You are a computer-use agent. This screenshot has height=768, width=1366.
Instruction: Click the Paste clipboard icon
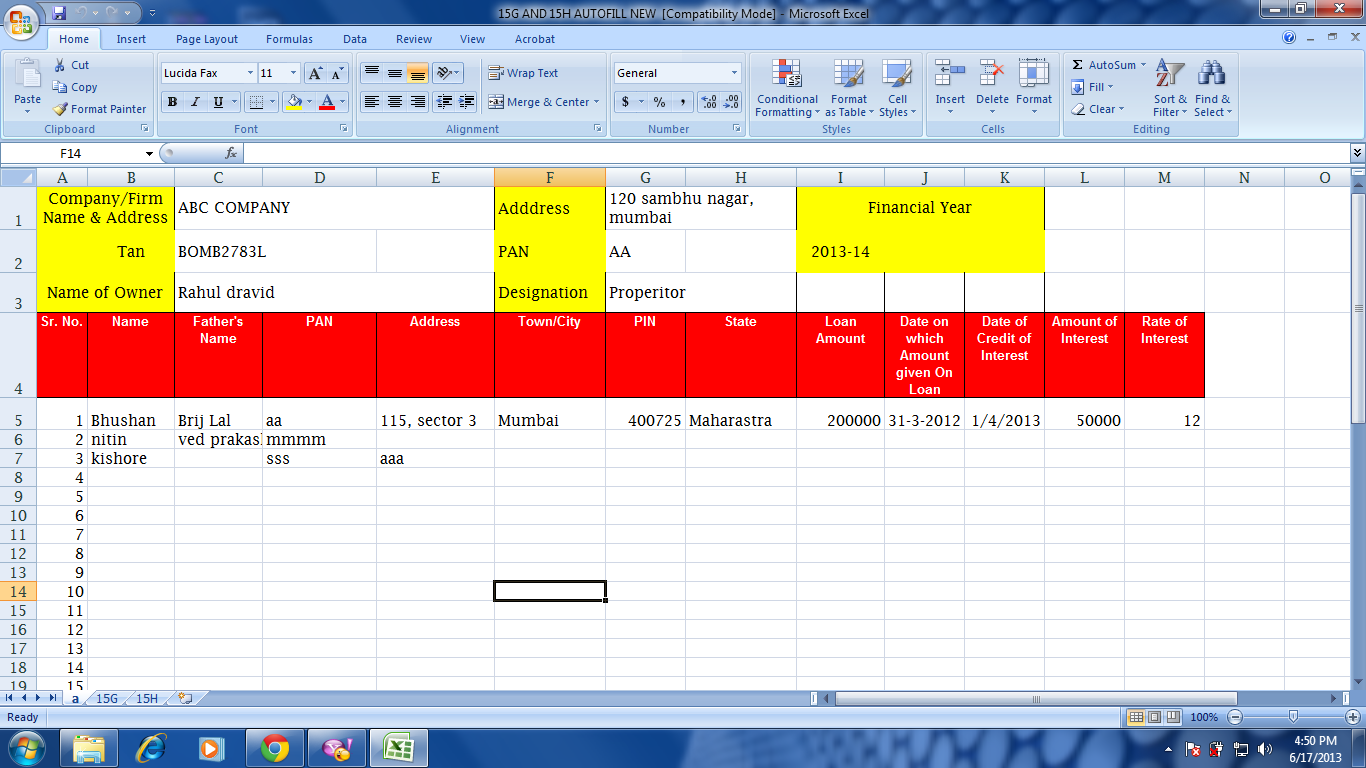(27, 76)
